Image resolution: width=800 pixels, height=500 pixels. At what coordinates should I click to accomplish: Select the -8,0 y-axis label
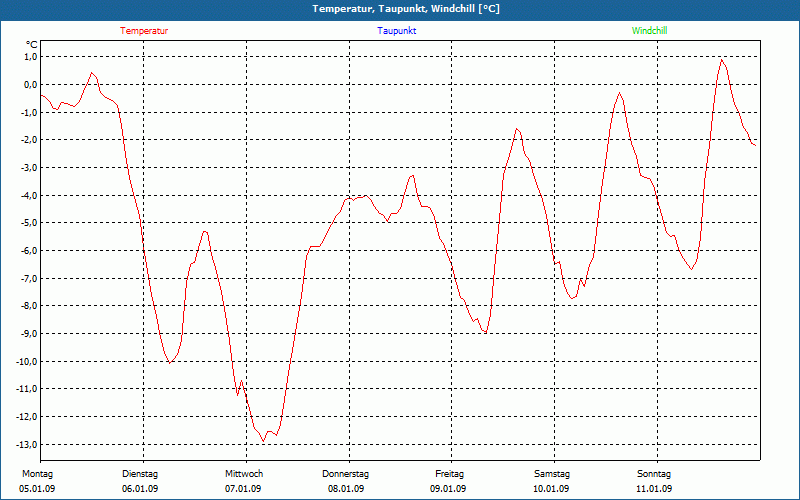[x=29, y=306]
